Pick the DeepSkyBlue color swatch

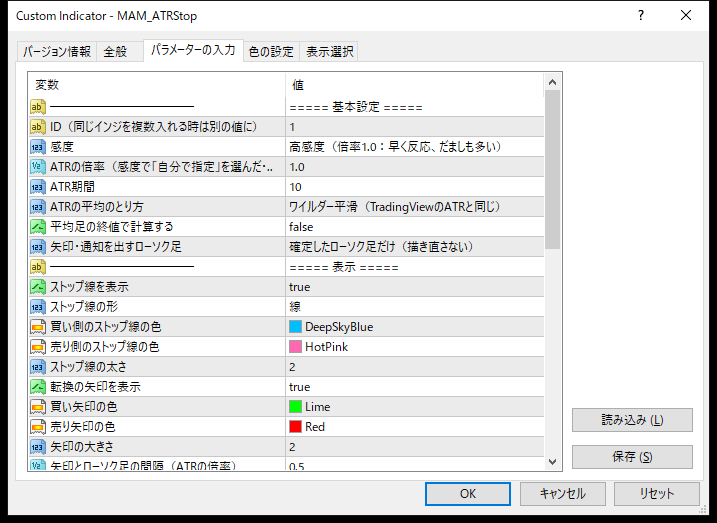point(295,327)
